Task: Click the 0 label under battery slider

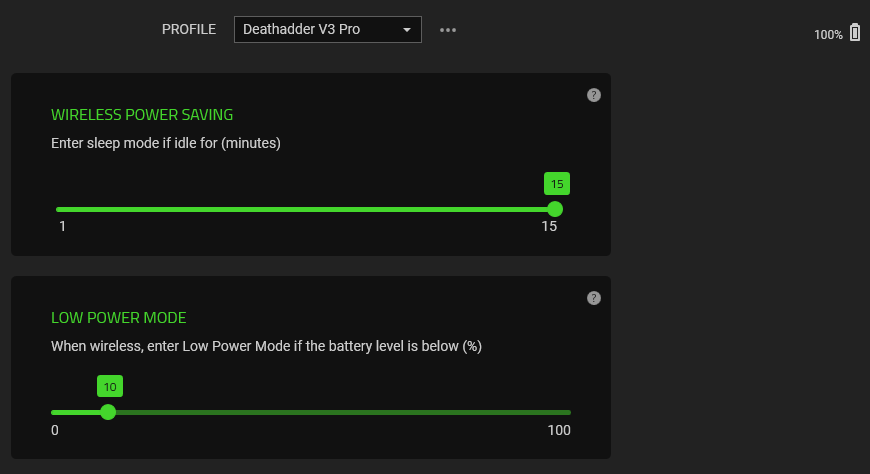Action: pos(55,430)
